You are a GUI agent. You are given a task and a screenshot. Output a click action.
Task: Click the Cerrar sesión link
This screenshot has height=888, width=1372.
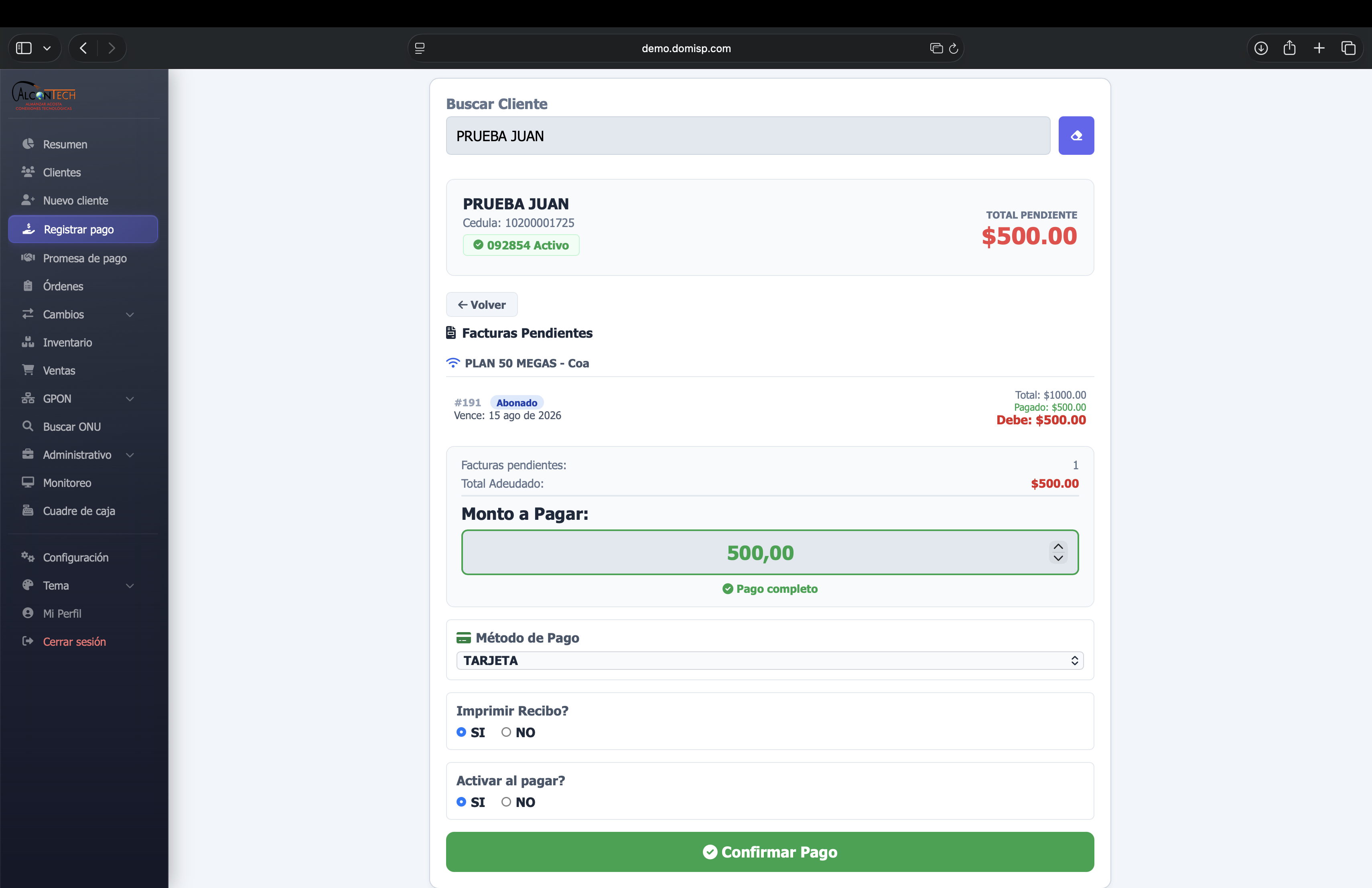tap(74, 641)
